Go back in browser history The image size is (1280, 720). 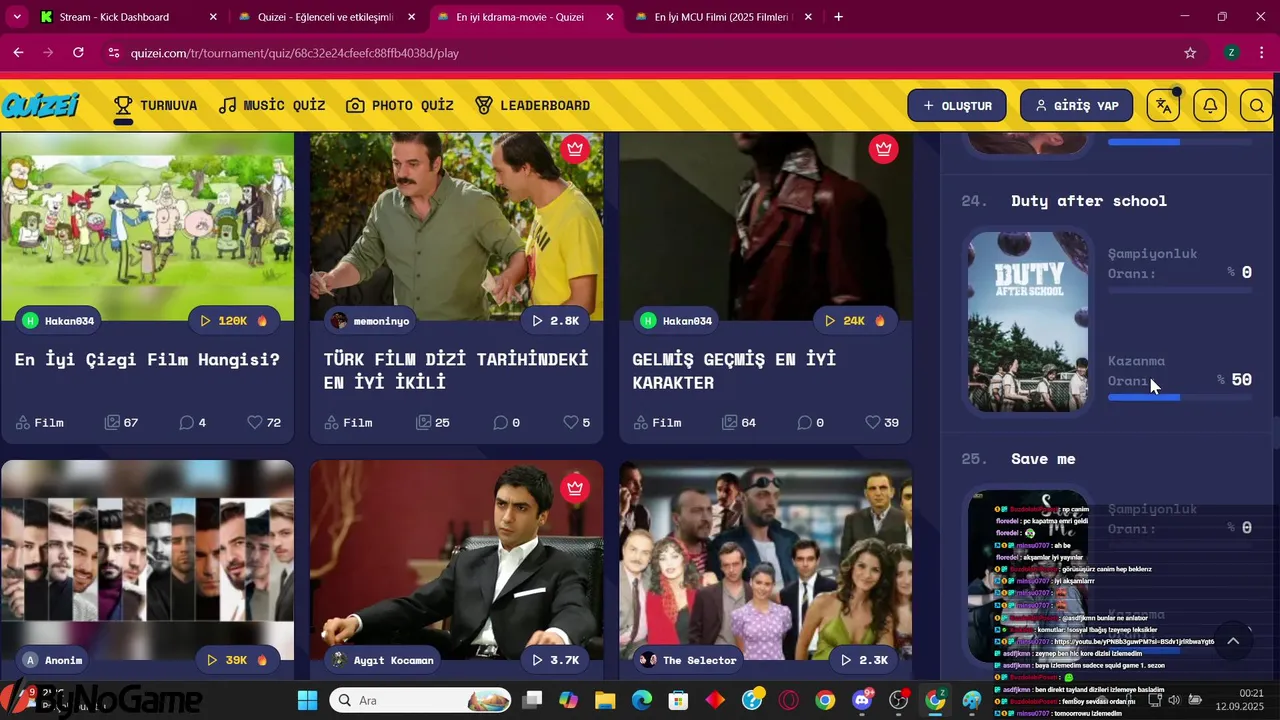[x=18, y=52]
